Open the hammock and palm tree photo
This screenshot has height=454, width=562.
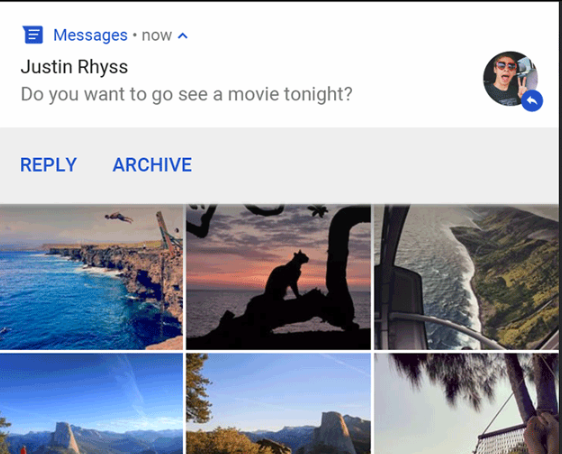pyautogui.click(x=466, y=403)
